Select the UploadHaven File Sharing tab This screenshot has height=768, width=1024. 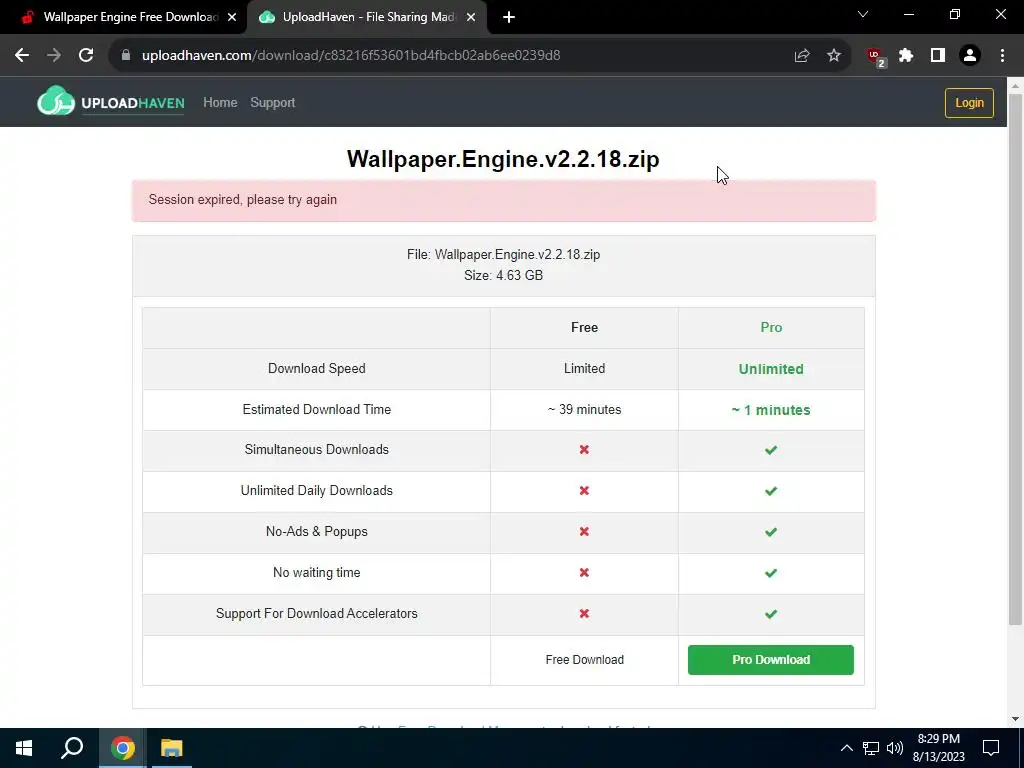coord(369,18)
